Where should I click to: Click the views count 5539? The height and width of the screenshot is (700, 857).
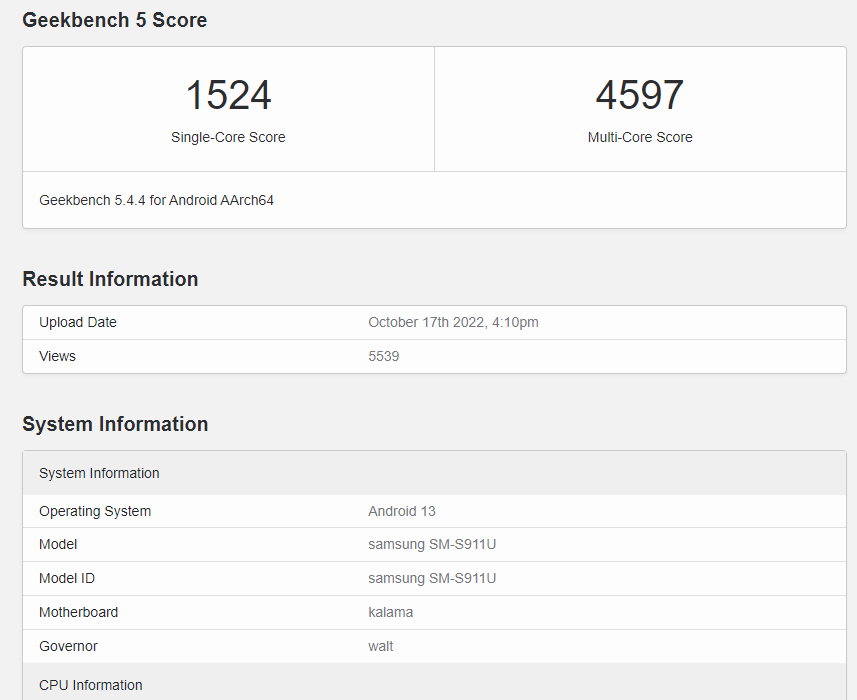[383, 356]
